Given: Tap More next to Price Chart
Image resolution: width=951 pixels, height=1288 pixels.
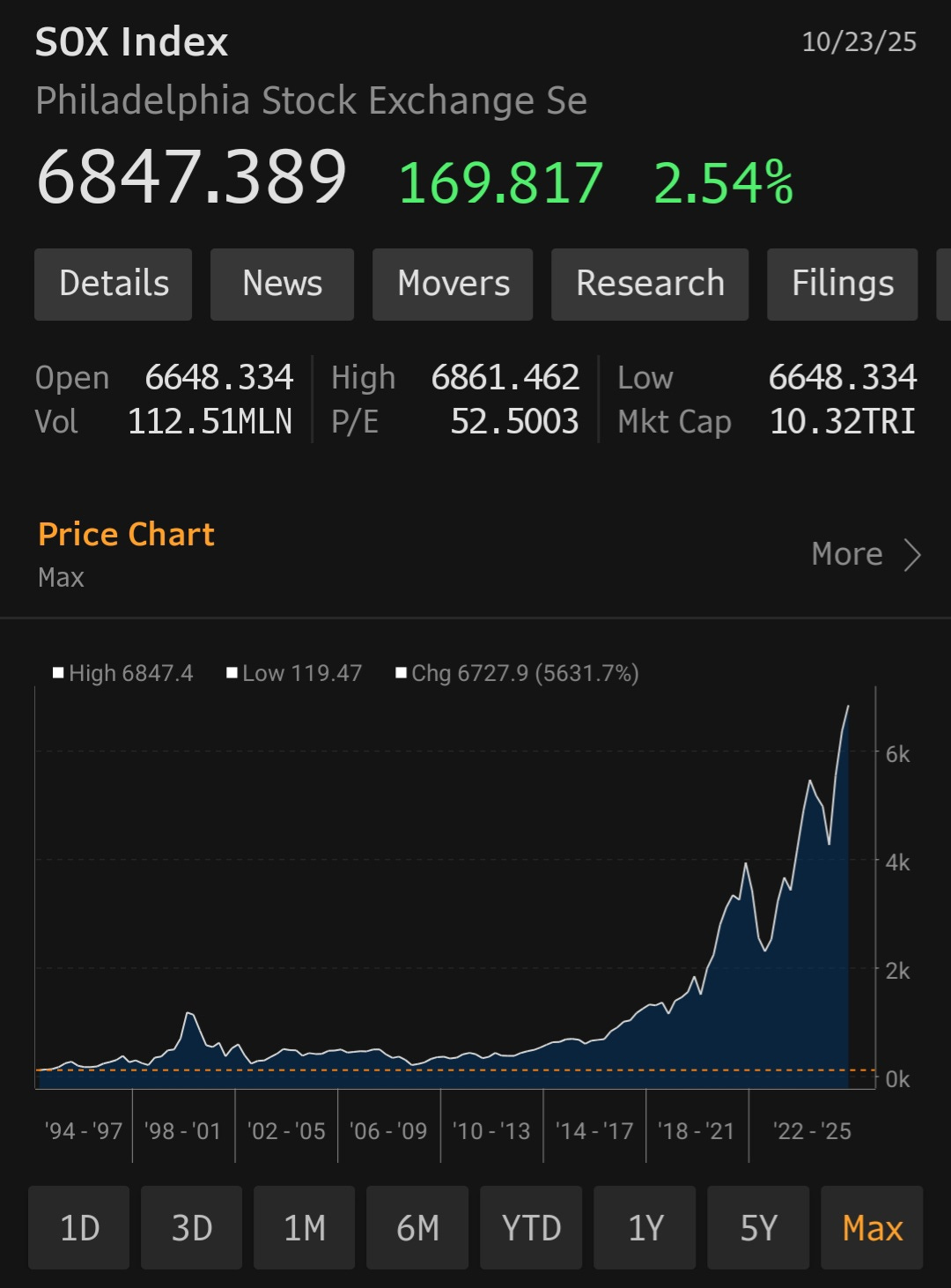Looking at the screenshot, I should coord(847,554).
